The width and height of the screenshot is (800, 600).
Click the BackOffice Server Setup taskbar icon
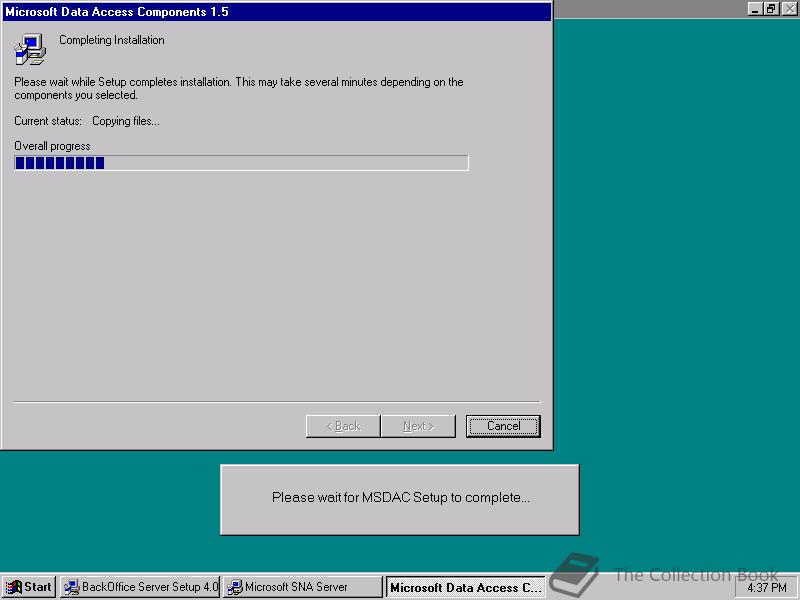pyautogui.click(x=71, y=587)
